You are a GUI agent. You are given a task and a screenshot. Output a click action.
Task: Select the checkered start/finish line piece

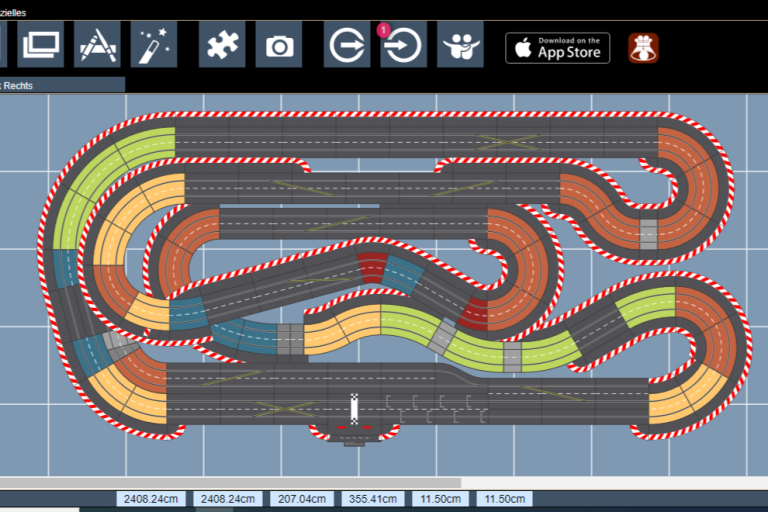[354, 409]
